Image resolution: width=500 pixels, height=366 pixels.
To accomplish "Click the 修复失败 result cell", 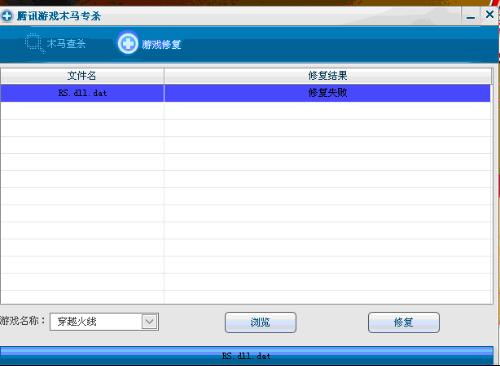I will point(327,93).
